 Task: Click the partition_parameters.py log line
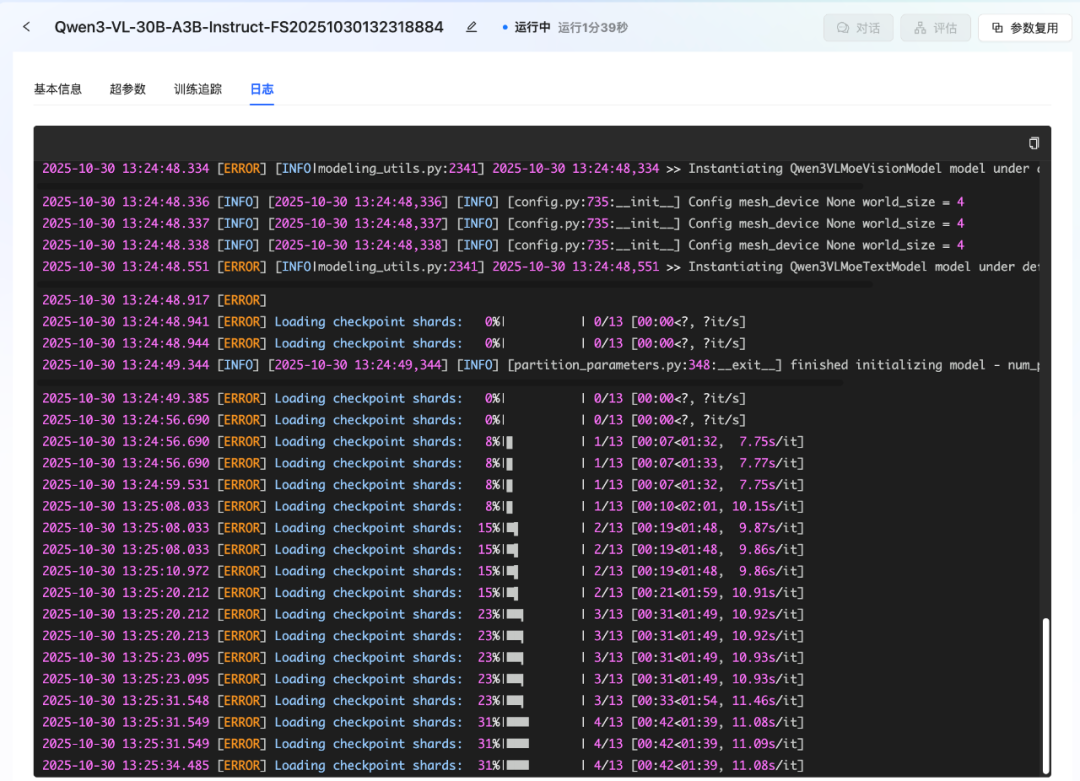click(x=541, y=365)
